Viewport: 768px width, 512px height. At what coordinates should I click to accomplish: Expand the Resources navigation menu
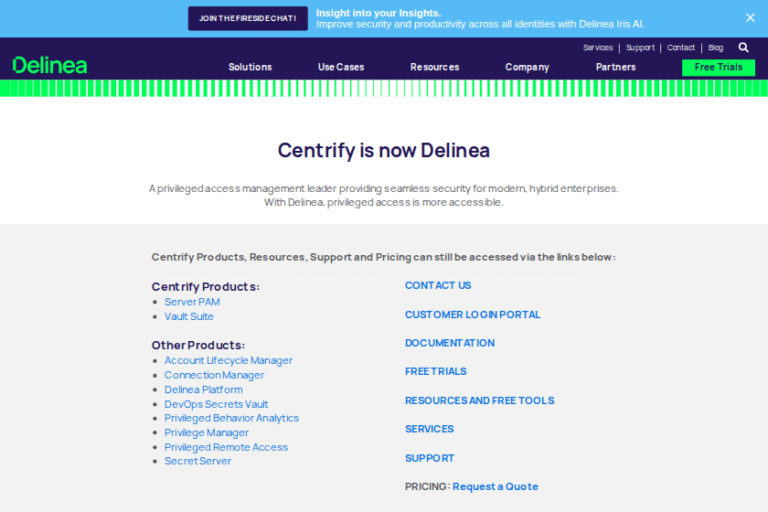pos(434,67)
